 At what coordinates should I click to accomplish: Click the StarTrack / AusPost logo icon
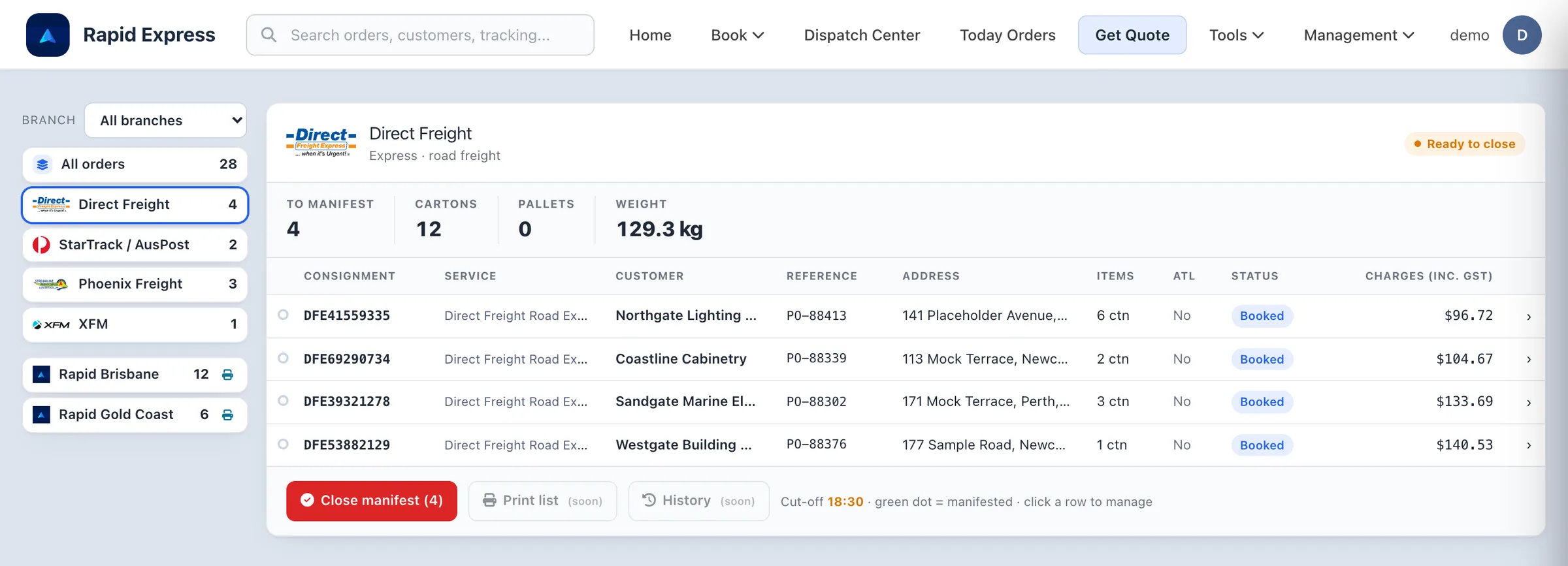tap(41, 245)
